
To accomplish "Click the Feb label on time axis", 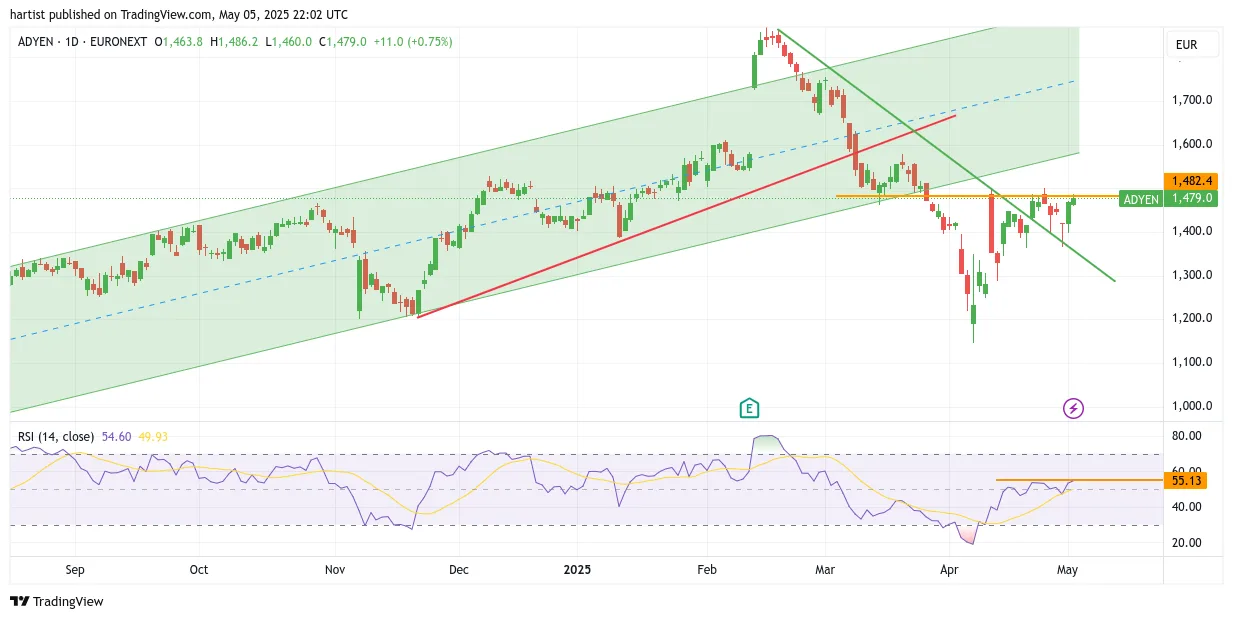I will pyautogui.click(x=707, y=570).
